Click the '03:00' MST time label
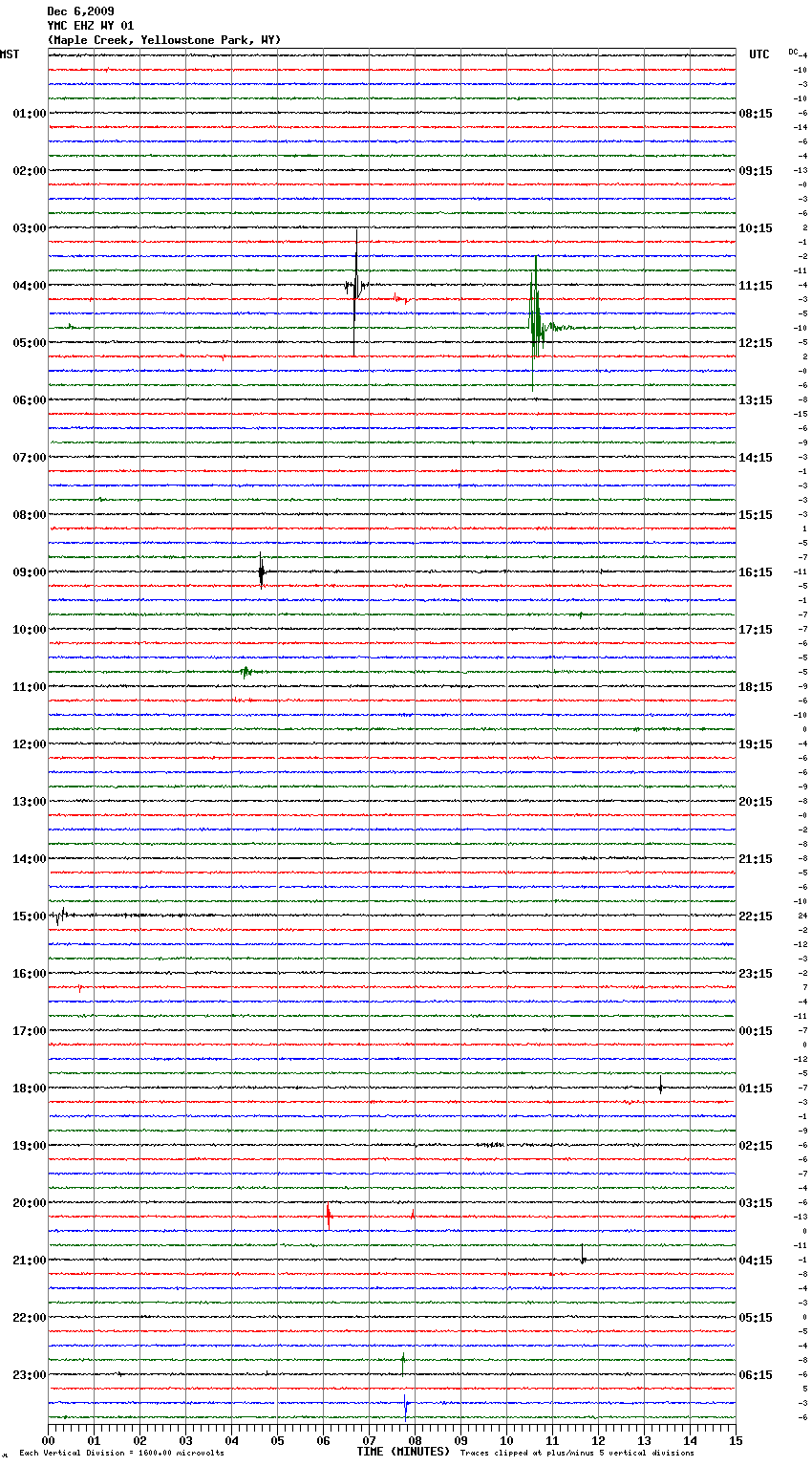Screen dimensions: 812x1466 click(x=30, y=228)
